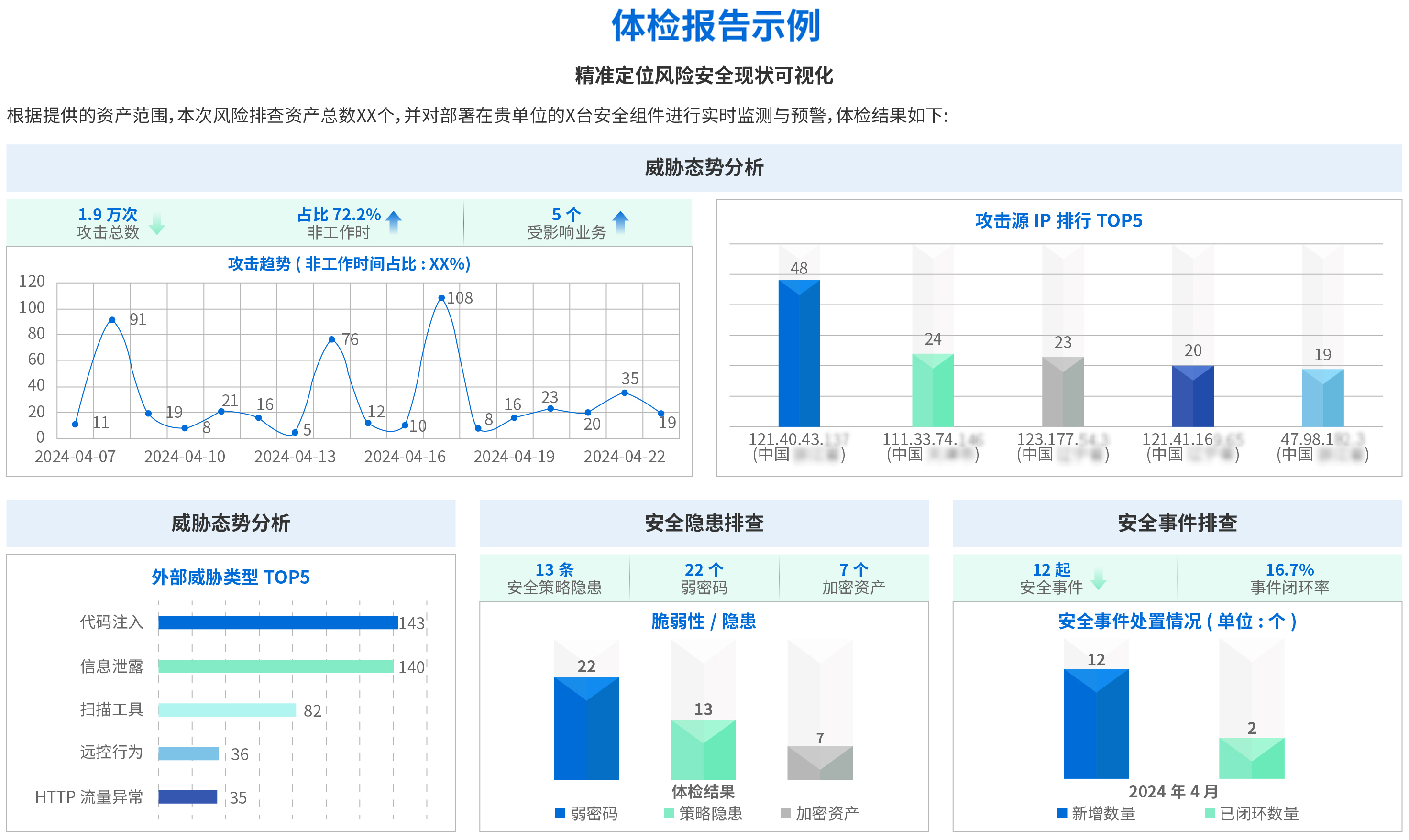Click the trend data point labeled 21
This screenshot has width=1409, height=840.
221,412
